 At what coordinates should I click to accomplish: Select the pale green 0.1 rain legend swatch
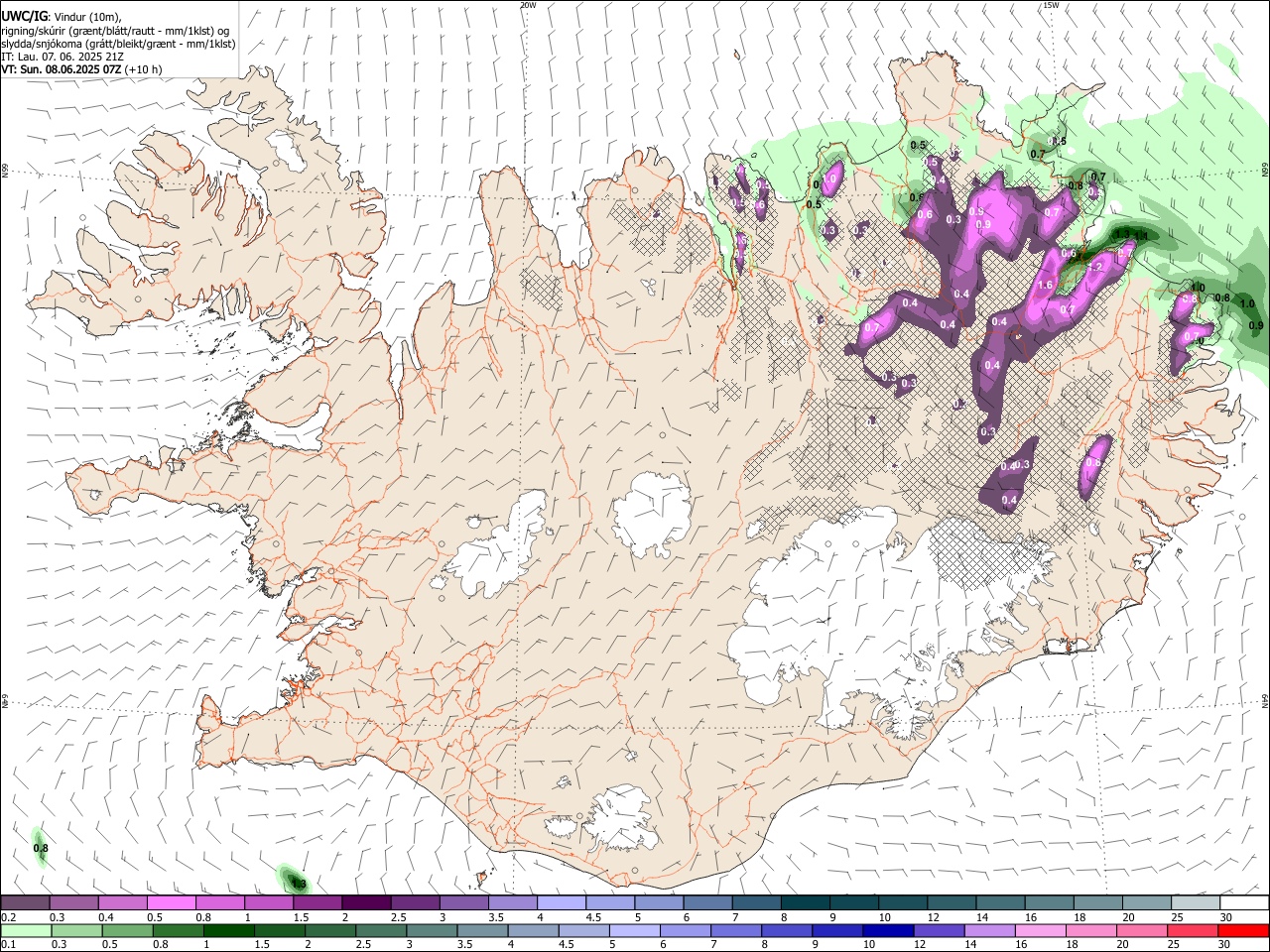25,931
